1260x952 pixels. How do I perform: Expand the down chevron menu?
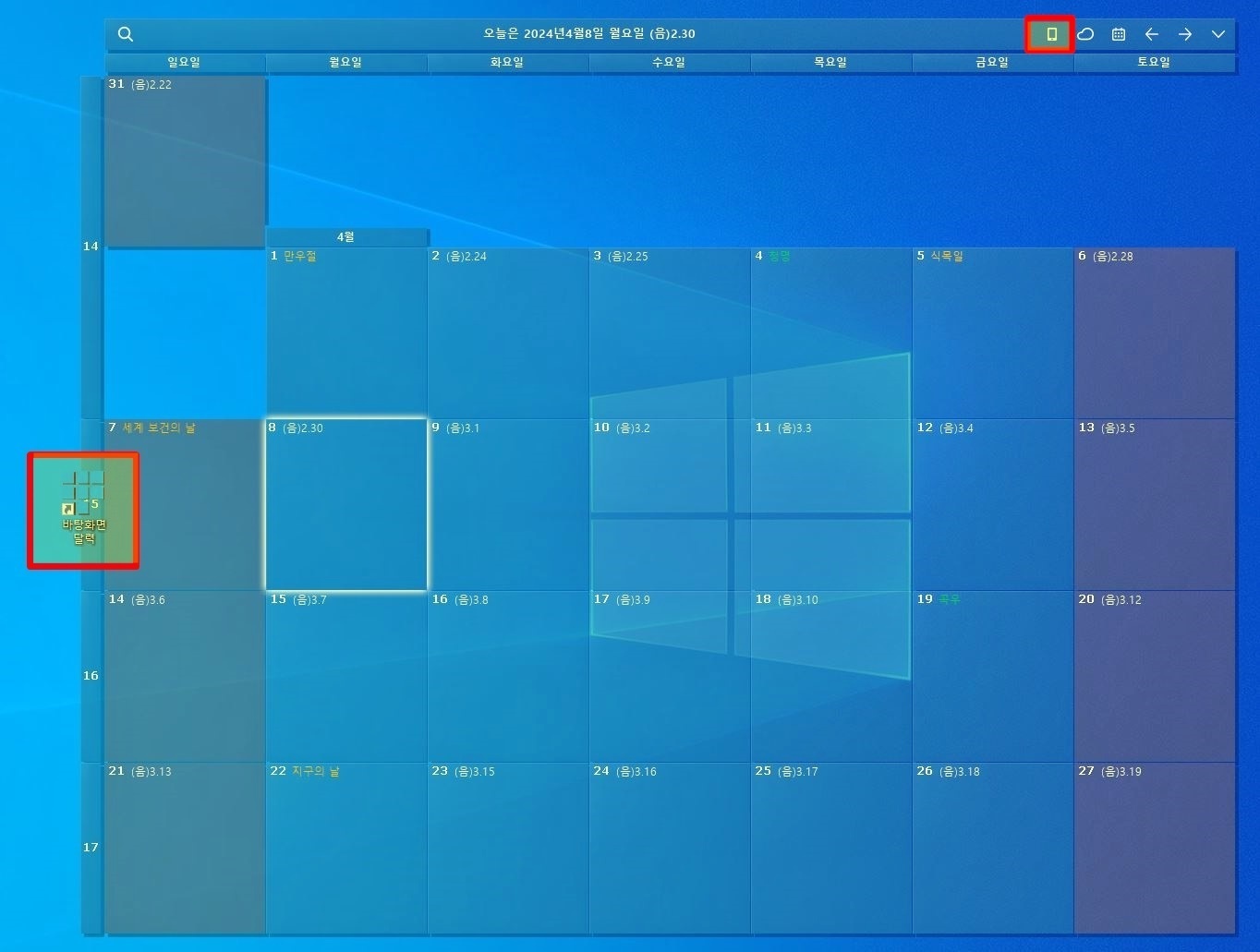[1218, 34]
